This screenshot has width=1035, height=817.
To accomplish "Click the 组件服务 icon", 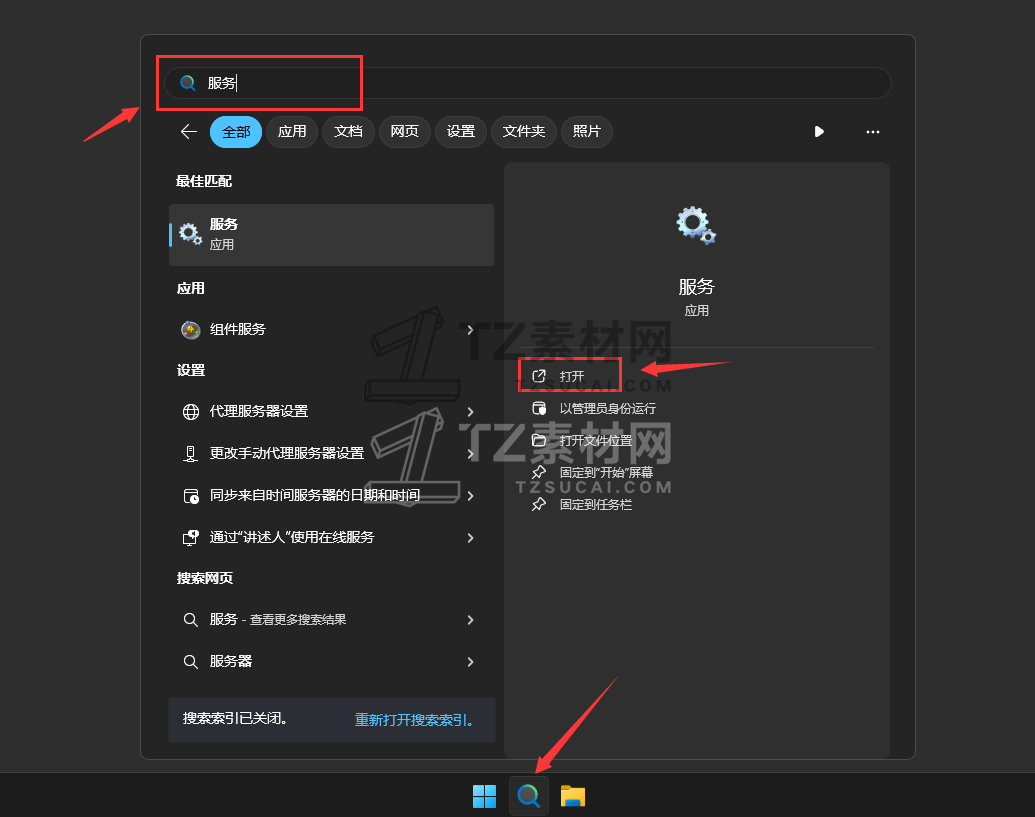I will pos(191,329).
